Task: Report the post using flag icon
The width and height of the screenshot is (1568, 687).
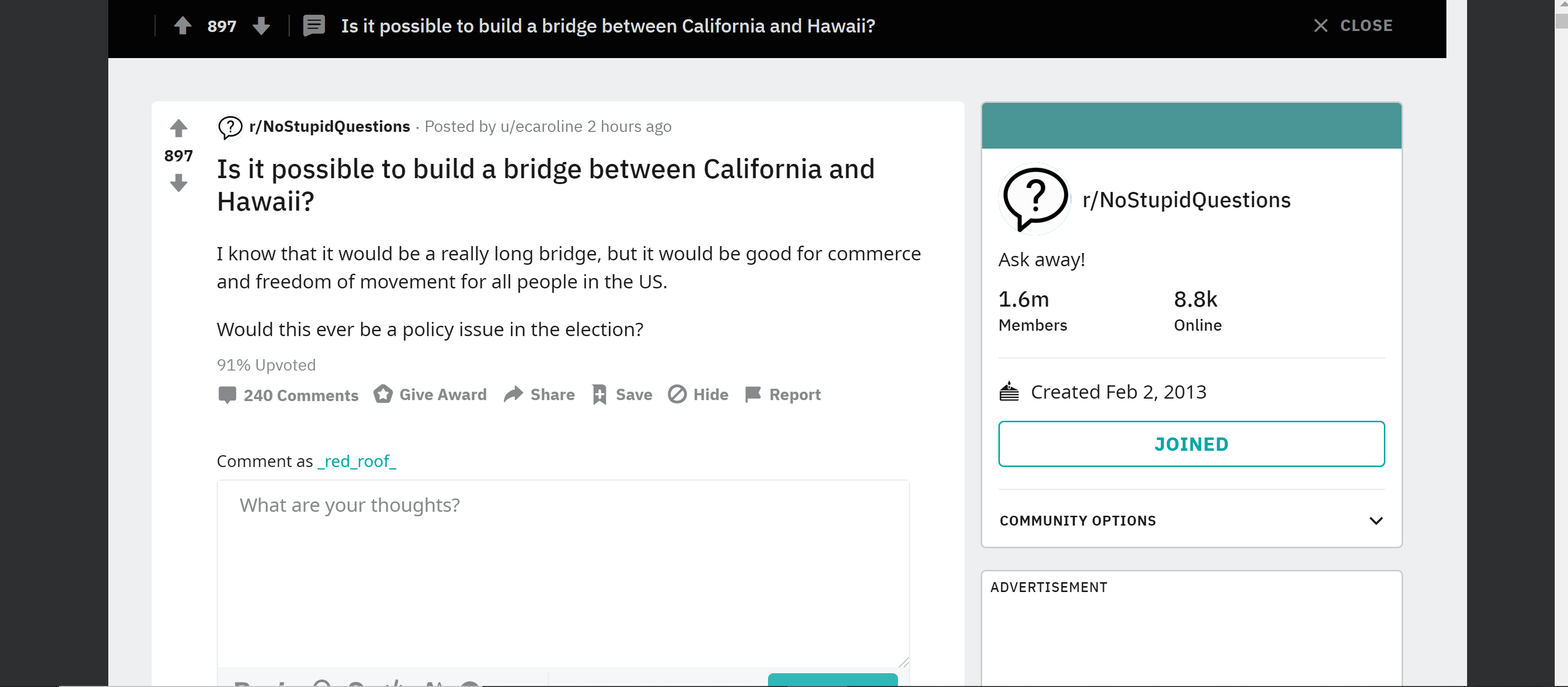Action: 783,394
